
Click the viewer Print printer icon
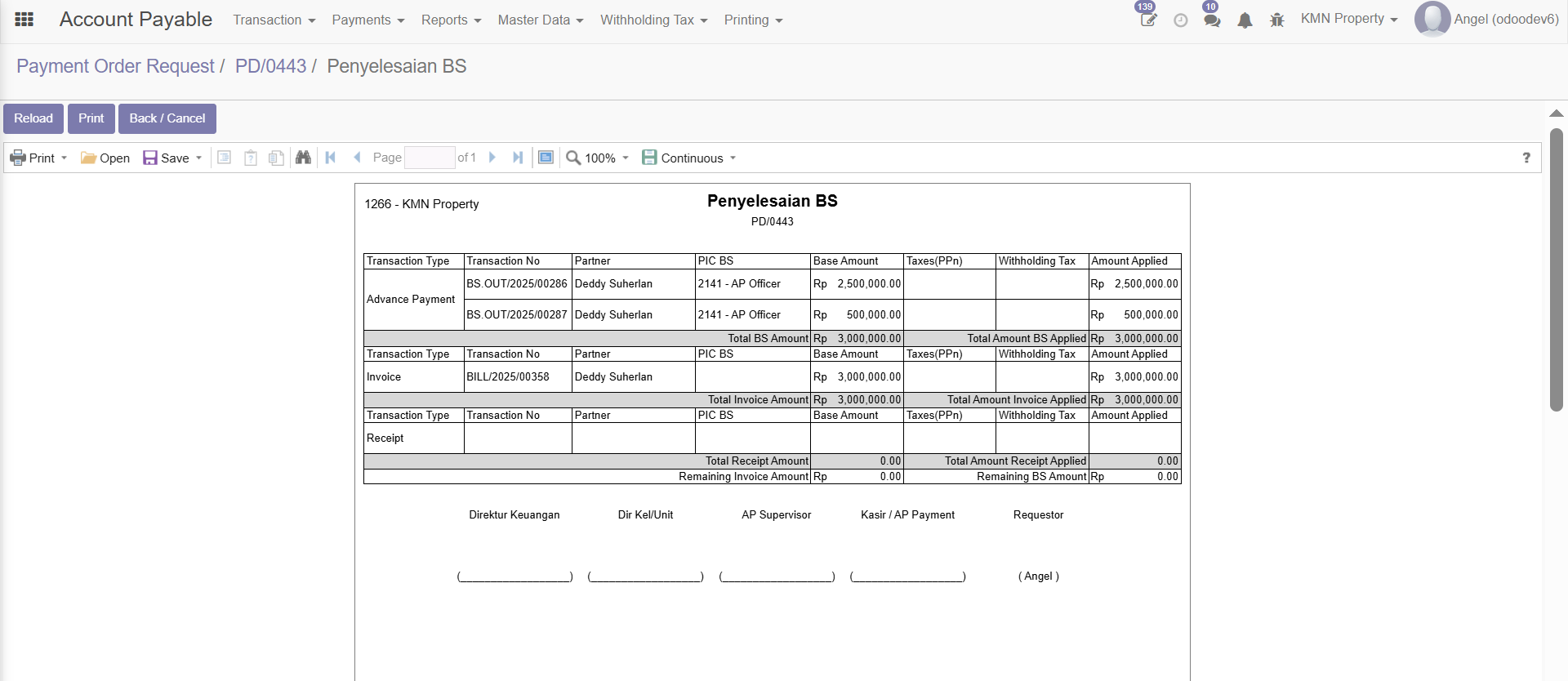(x=18, y=158)
